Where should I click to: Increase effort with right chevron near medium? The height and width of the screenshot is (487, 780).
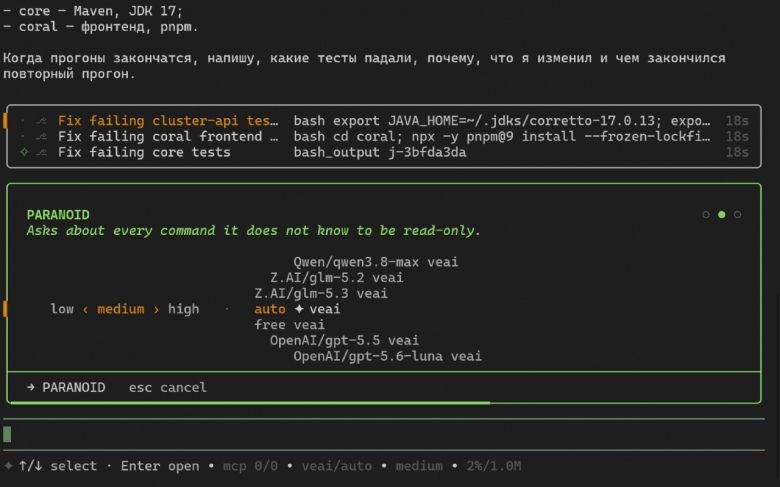pos(156,309)
